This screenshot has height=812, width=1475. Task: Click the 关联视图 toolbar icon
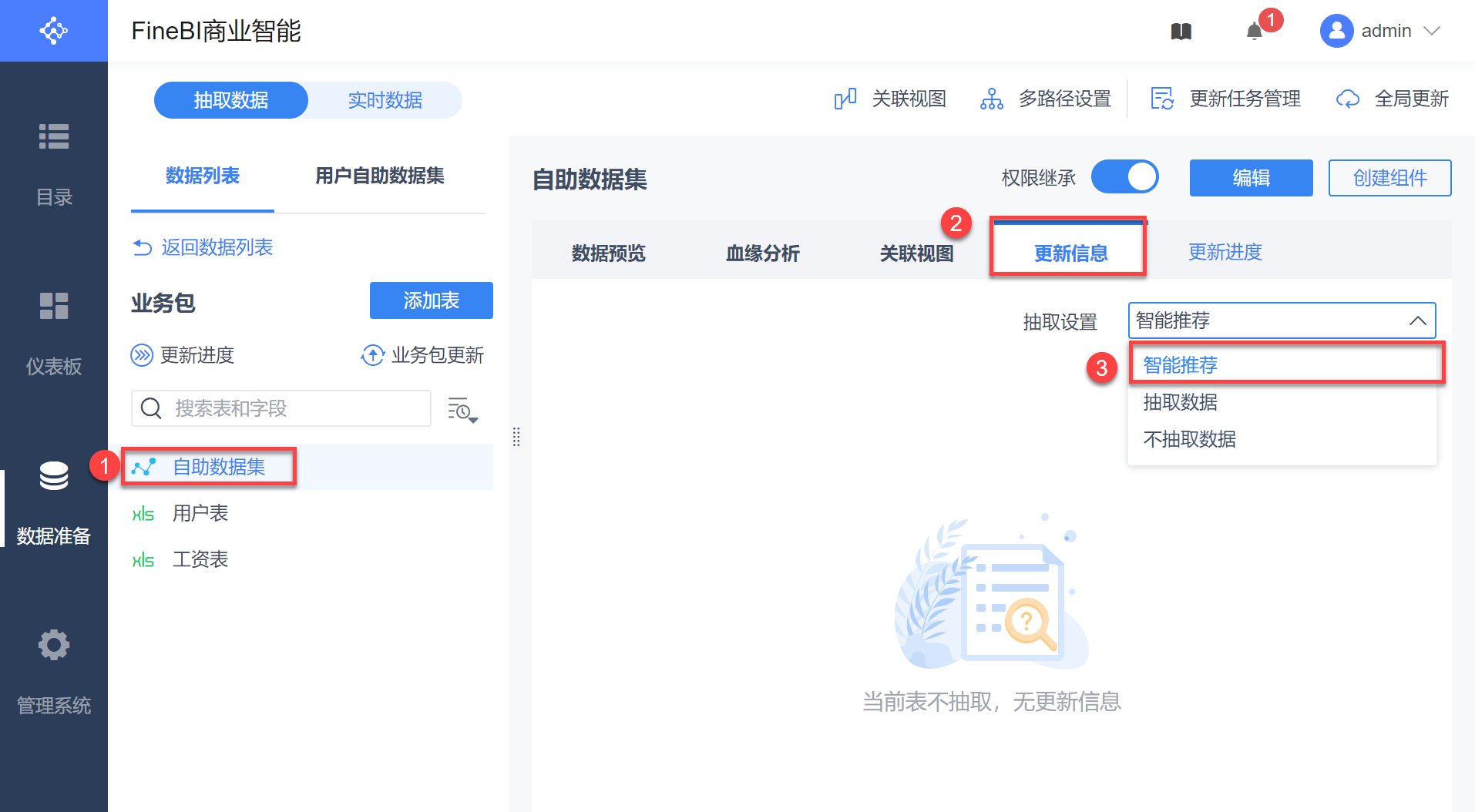tap(845, 99)
